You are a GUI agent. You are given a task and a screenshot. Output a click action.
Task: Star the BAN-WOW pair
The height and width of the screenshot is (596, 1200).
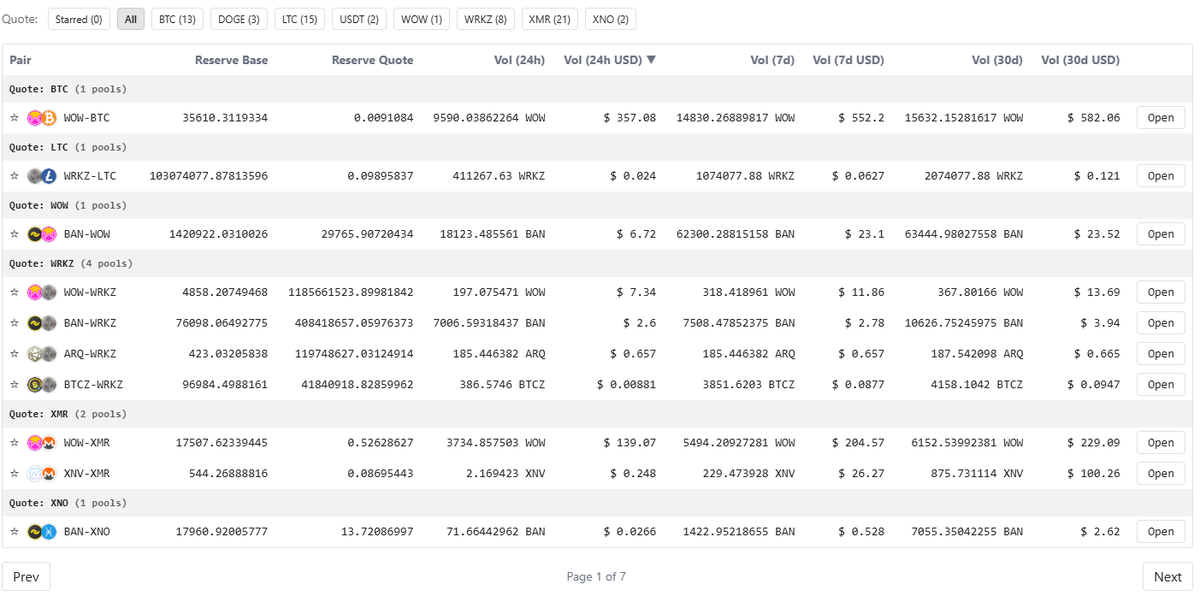tap(14, 234)
